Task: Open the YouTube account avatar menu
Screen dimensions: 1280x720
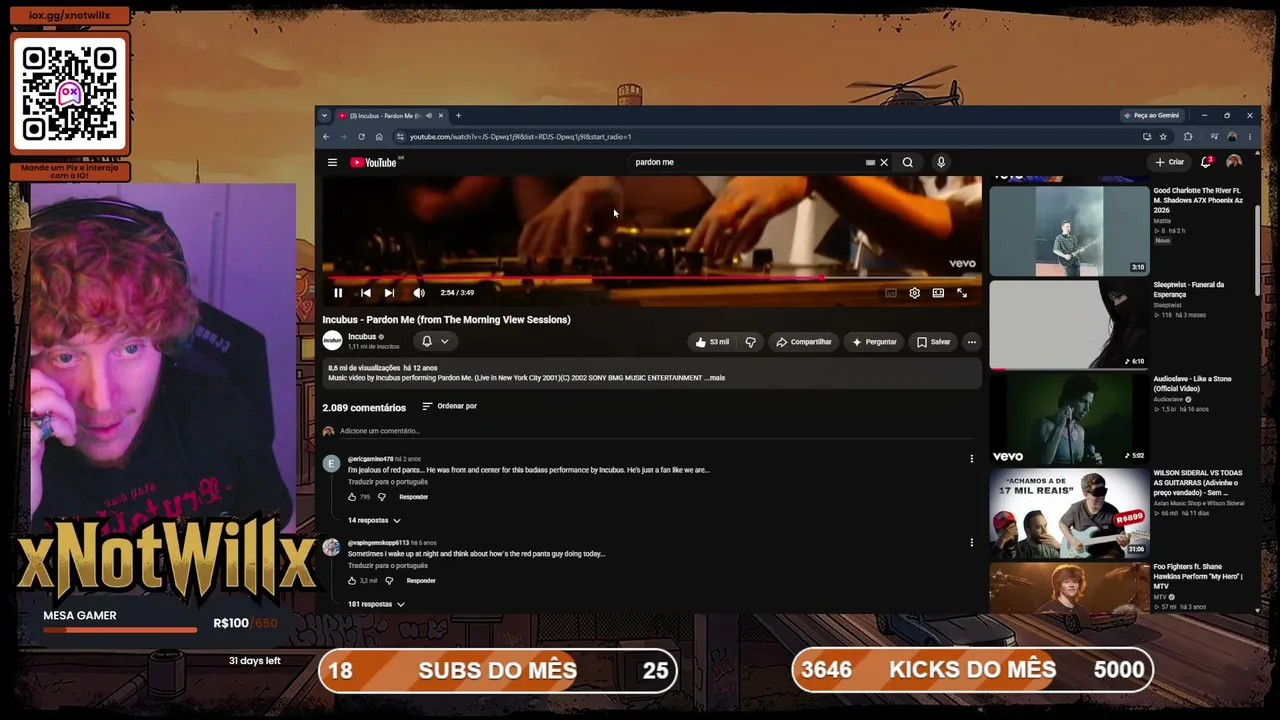Action: pos(1234,162)
